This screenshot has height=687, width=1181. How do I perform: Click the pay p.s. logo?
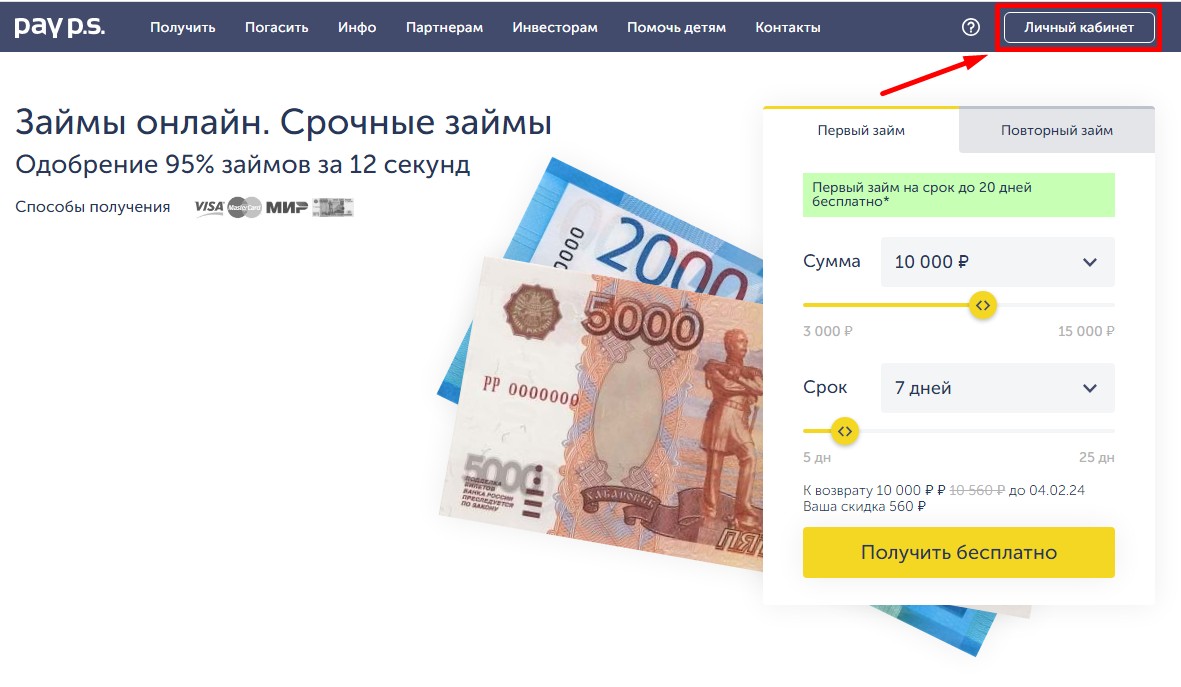[60, 26]
